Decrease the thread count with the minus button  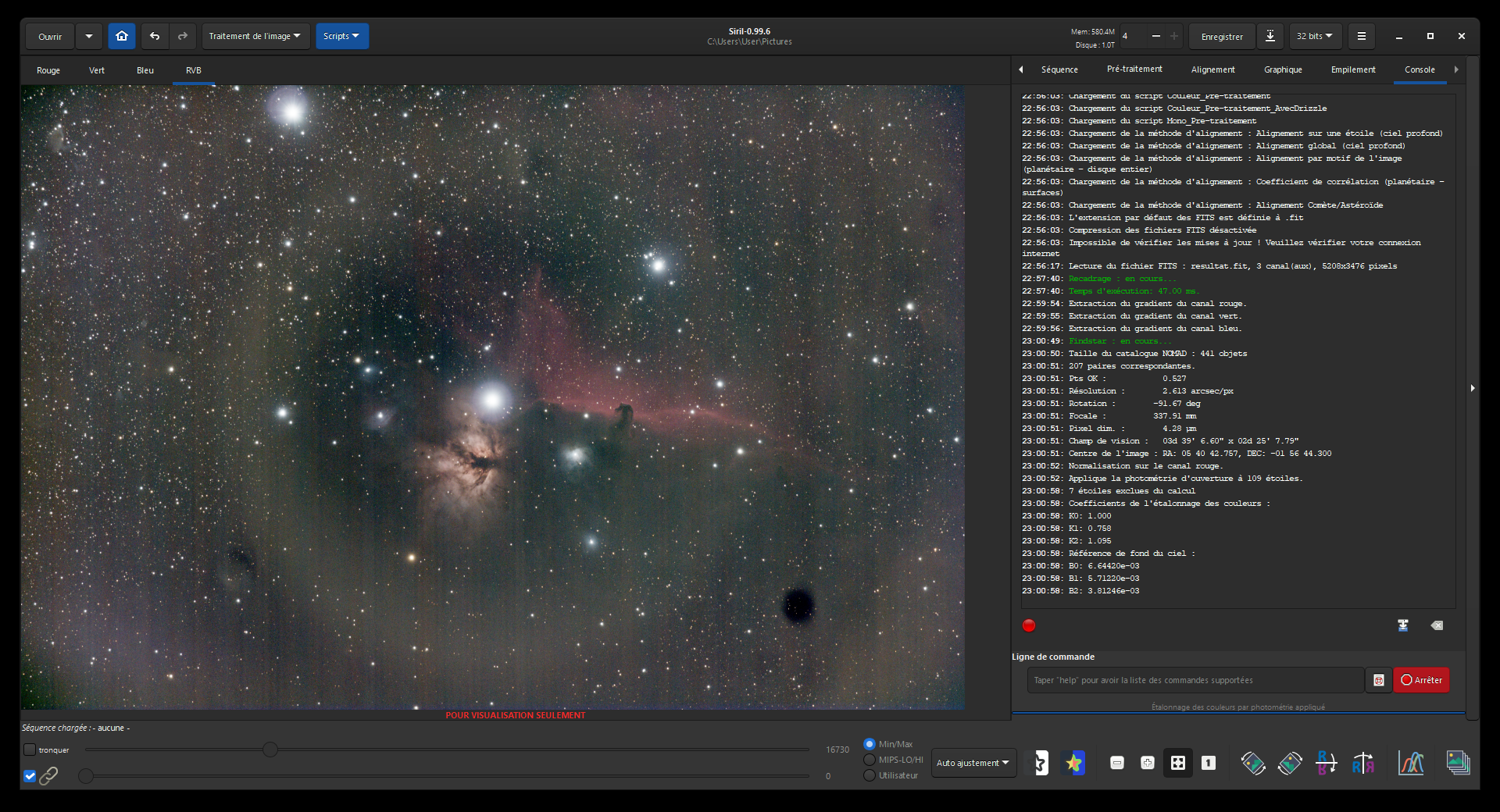point(1156,36)
